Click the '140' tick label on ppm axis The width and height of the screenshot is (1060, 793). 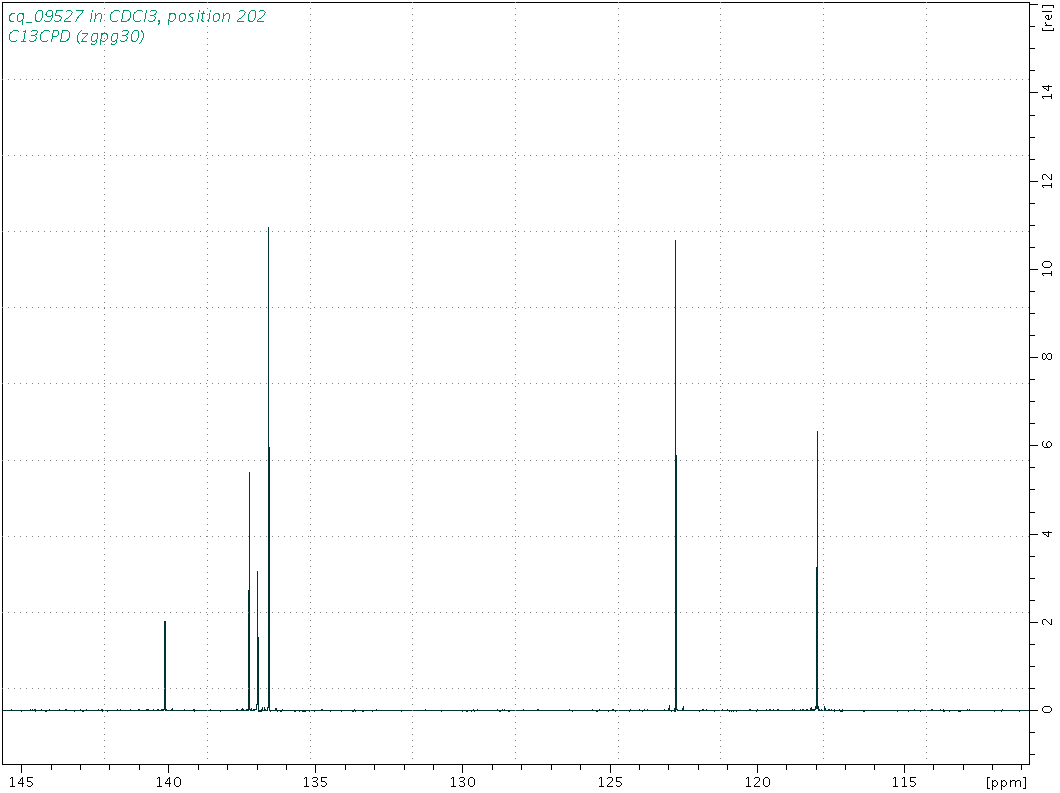click(x=168, y=782)
